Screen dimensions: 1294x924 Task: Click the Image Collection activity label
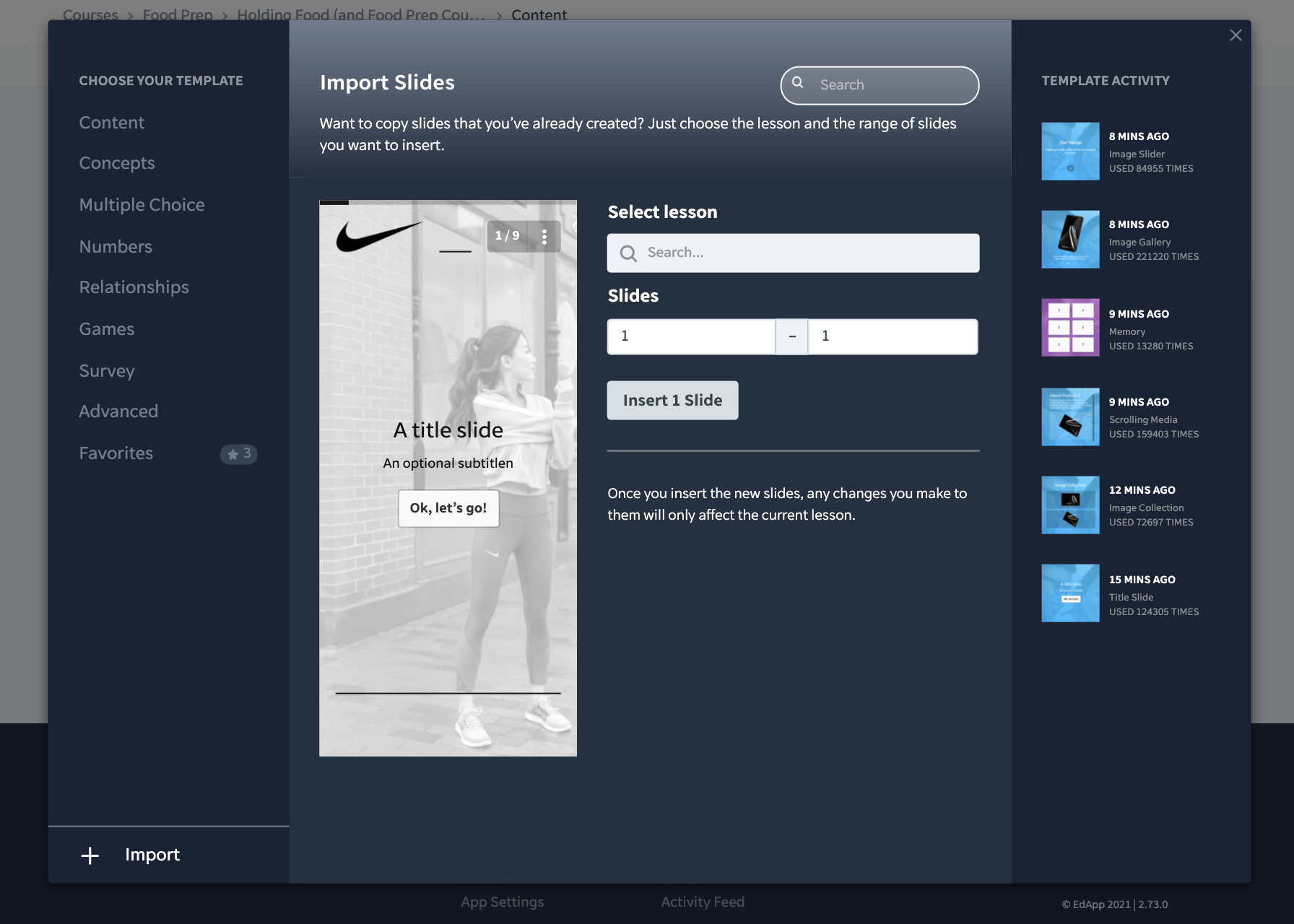[x=1146, y=507]
